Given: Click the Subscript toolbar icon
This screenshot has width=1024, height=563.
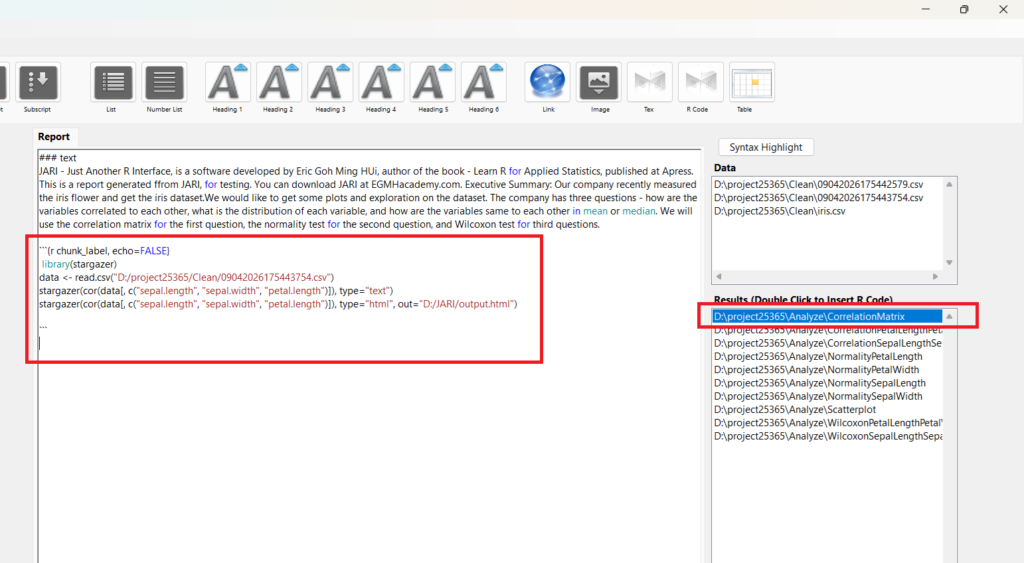Looking at the screenshot, I should [x=38, y=82].
